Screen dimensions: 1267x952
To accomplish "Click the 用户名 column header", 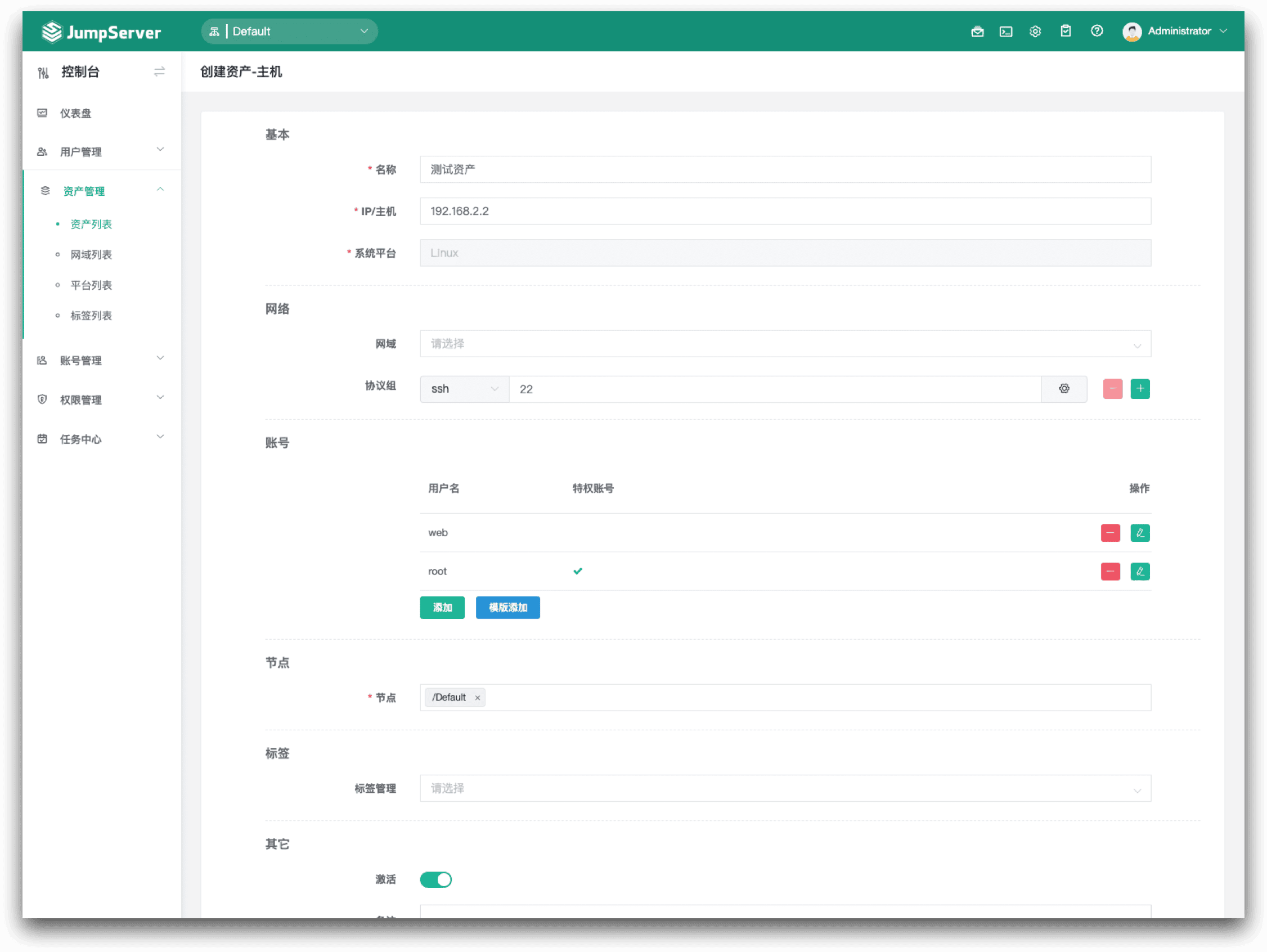I will (x=444, y=488).
